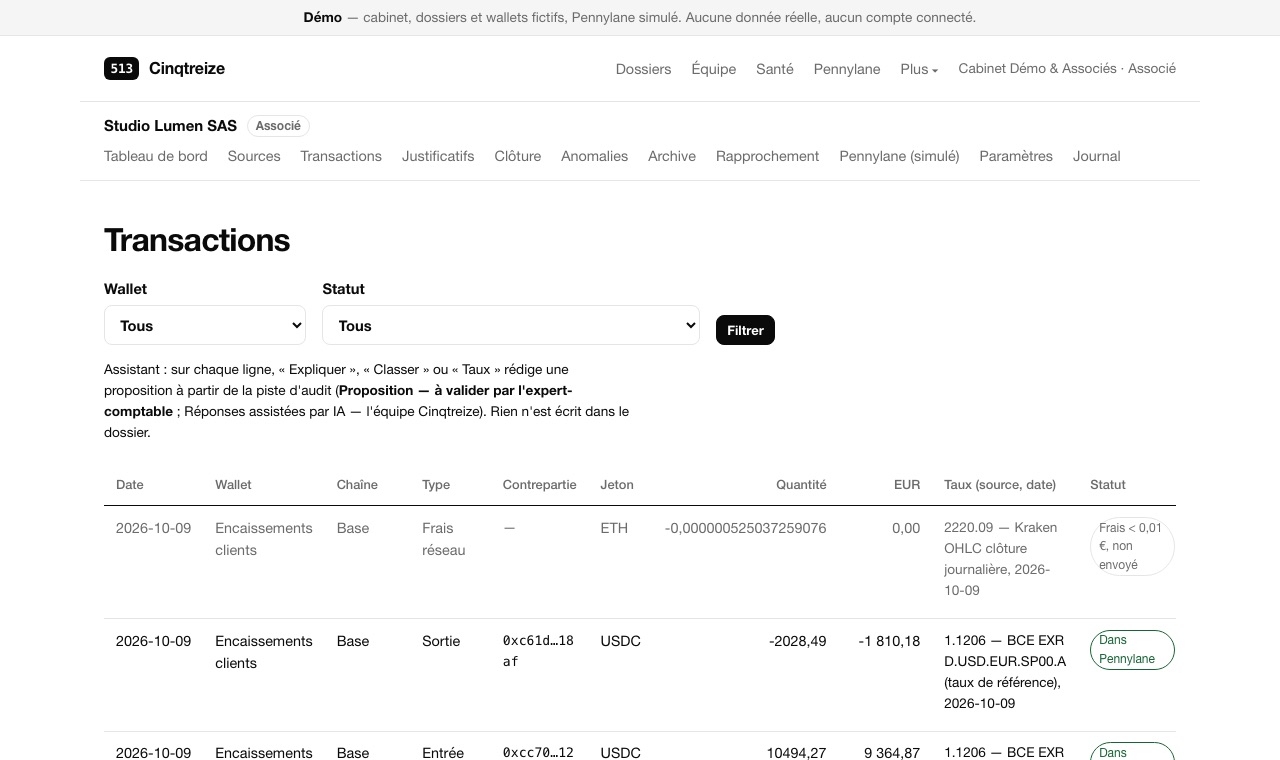Open the Wallet filter dropdown

(205, 325)
